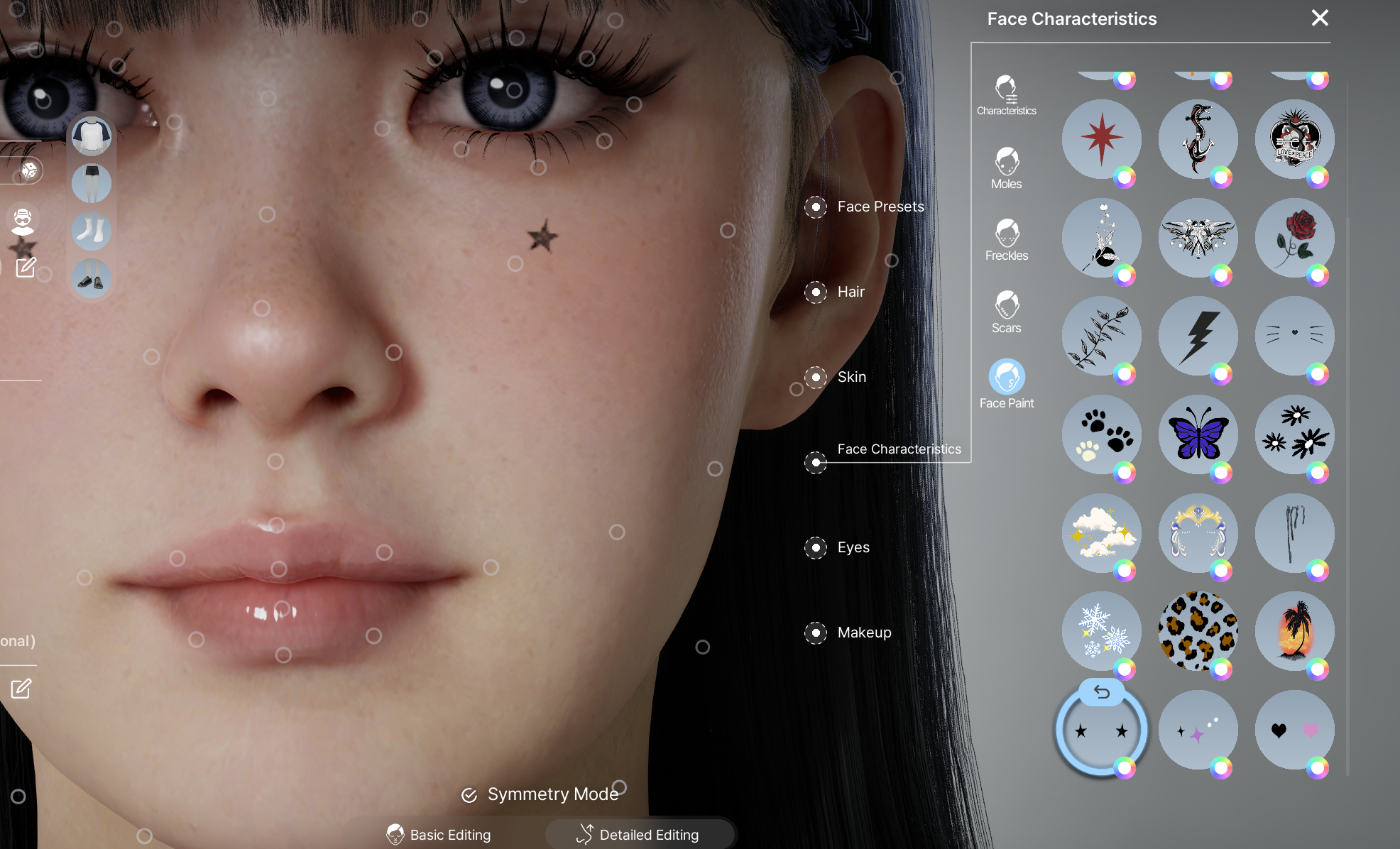Expand the Eyes section
Viewport: 1400px width, 849px height.
[x=816, y=547]
